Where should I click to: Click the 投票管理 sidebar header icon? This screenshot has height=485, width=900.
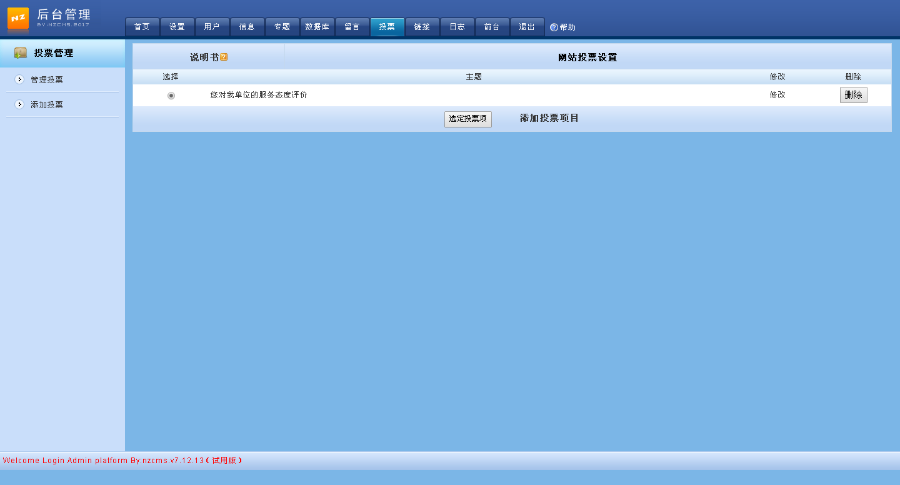pyautogui.click(x=21, y=53)
